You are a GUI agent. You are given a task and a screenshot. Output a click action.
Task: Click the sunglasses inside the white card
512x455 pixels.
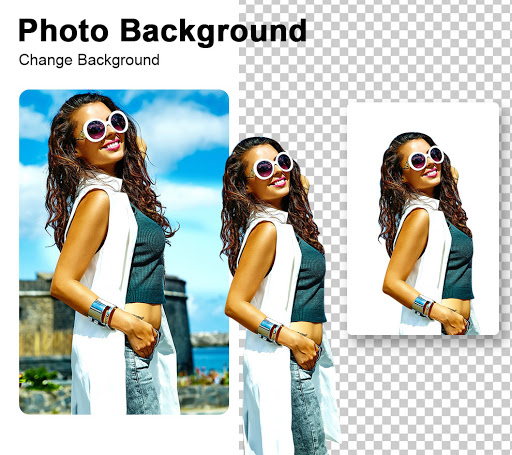(x=426, y=158)
